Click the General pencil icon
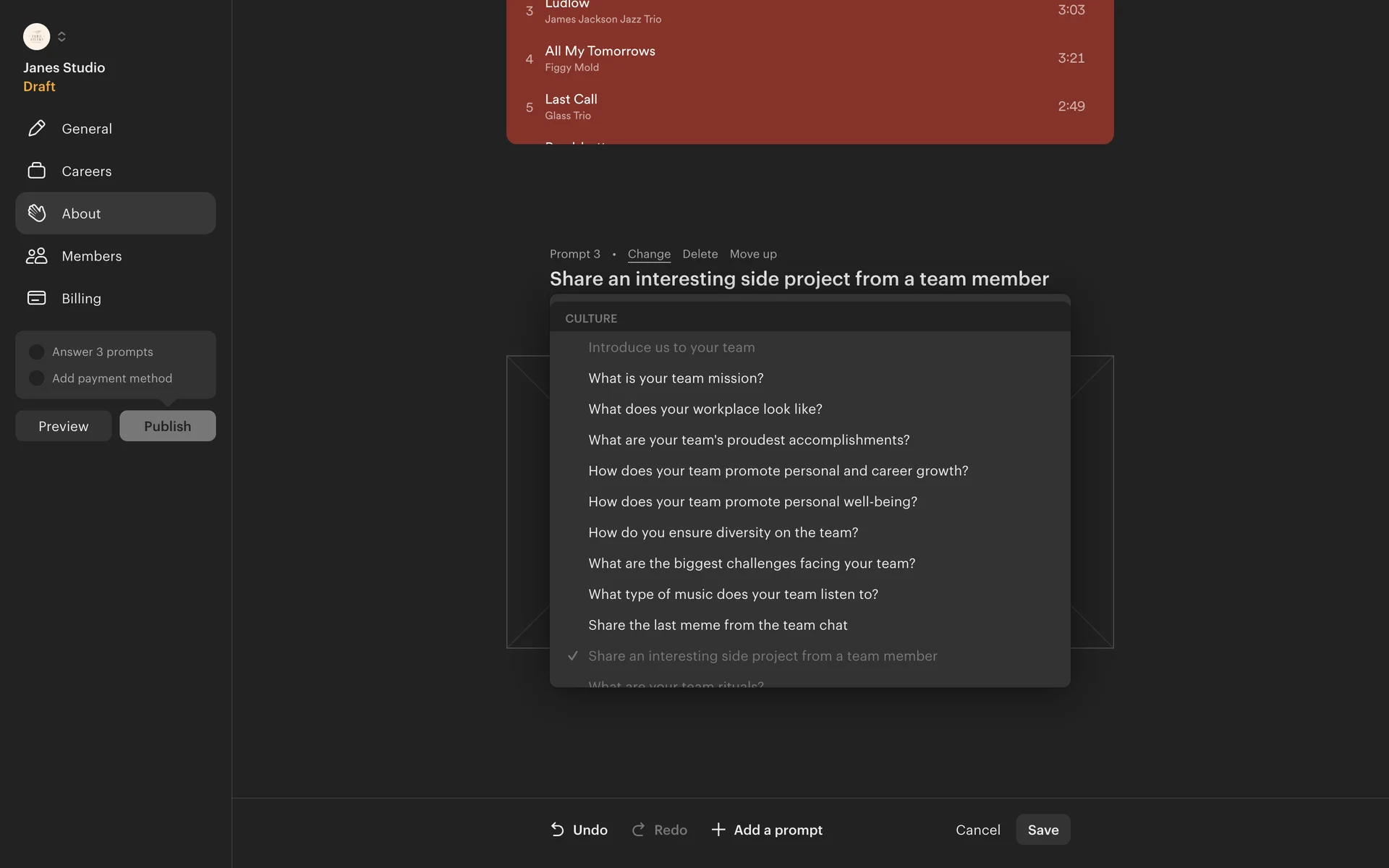 tap(36, 129)
